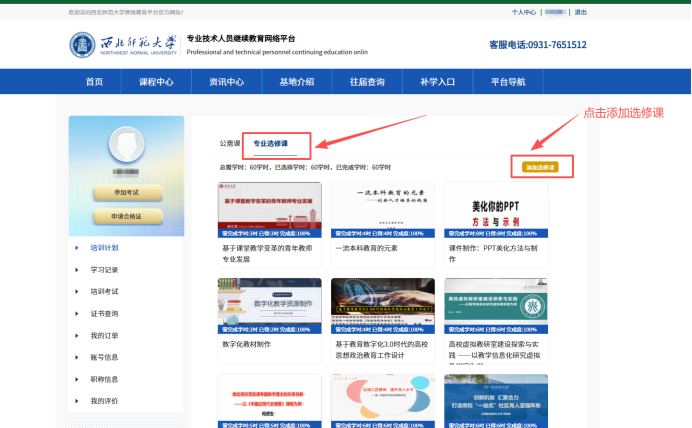
Task: Click title 基于教育数字化3.0时代的高校思想政治教育工作设计
Action: point(382,349)
